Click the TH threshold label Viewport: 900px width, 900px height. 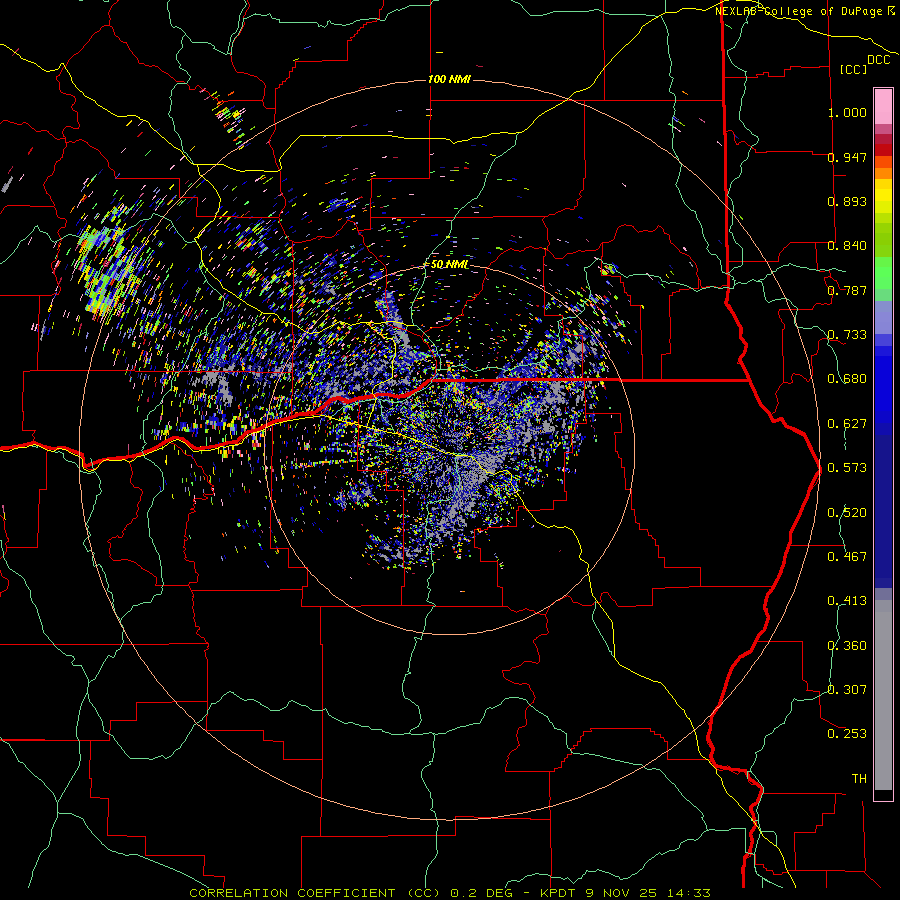click(859, 779)
